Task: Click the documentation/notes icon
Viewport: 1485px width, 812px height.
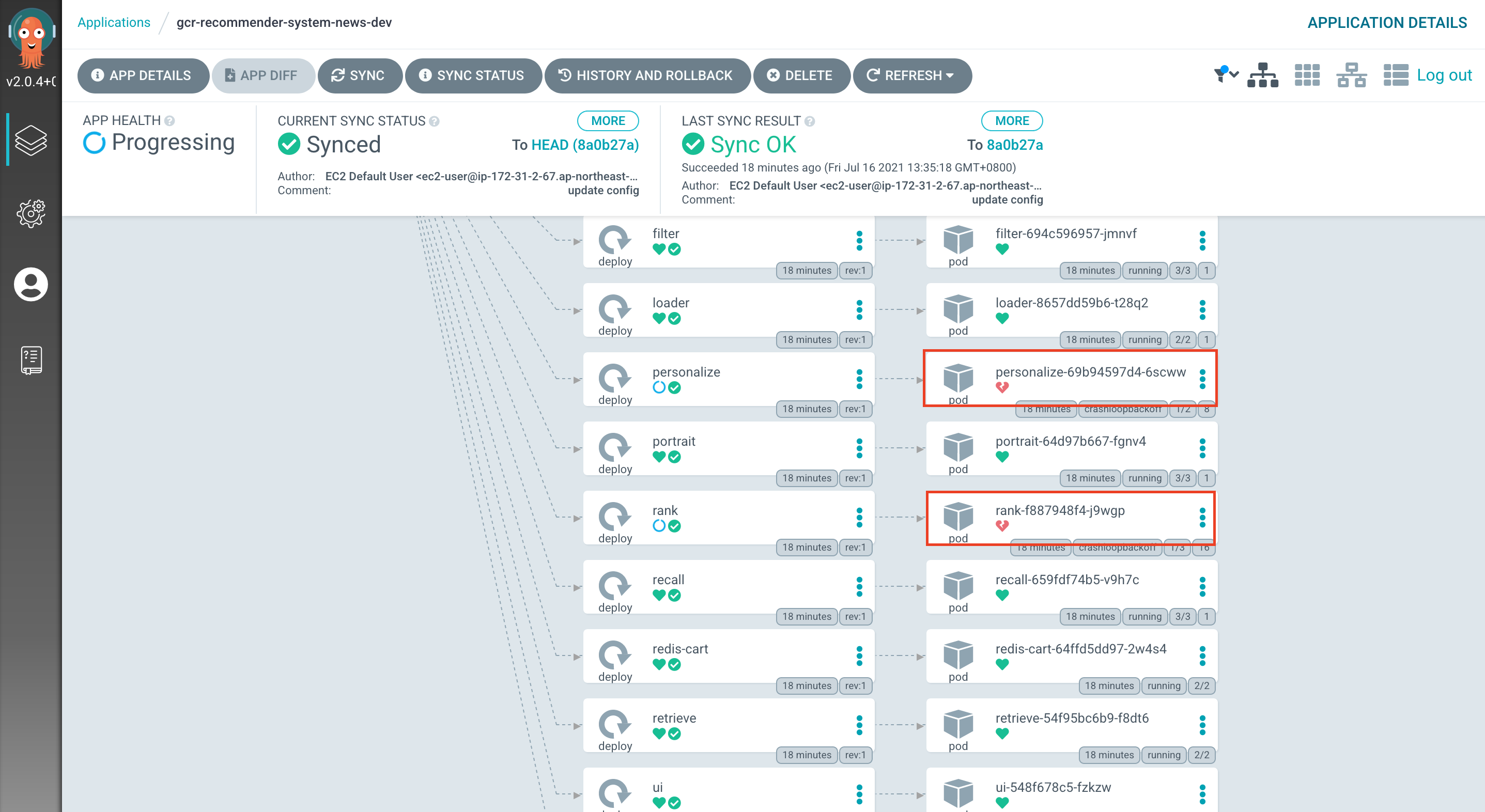Action: 30,358
